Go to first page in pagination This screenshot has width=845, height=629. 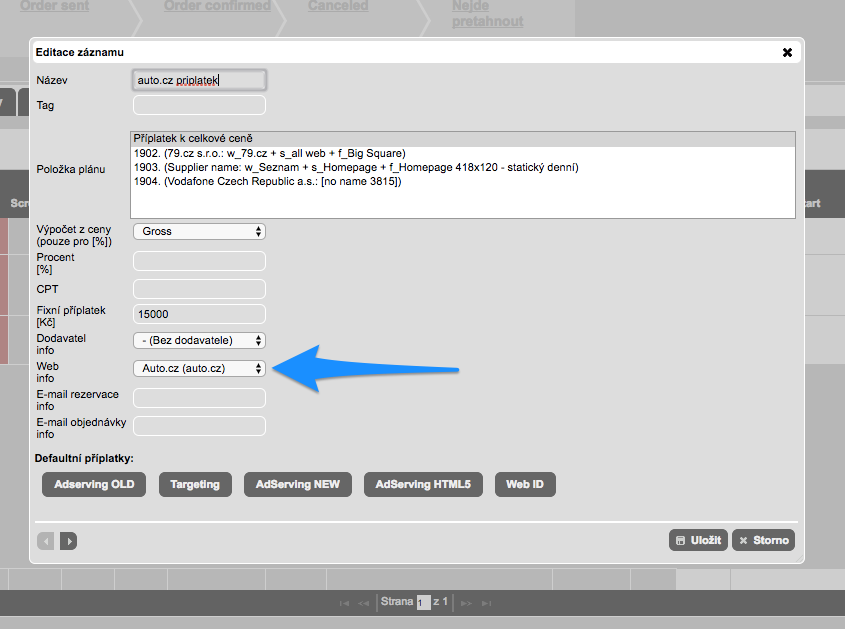[x=344, y=603]
